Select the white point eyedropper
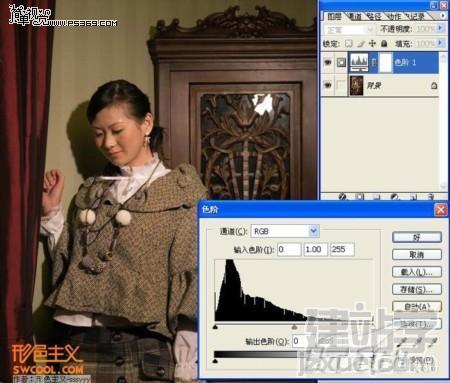This screenshot has width=450, height=383. coord(432,342)
